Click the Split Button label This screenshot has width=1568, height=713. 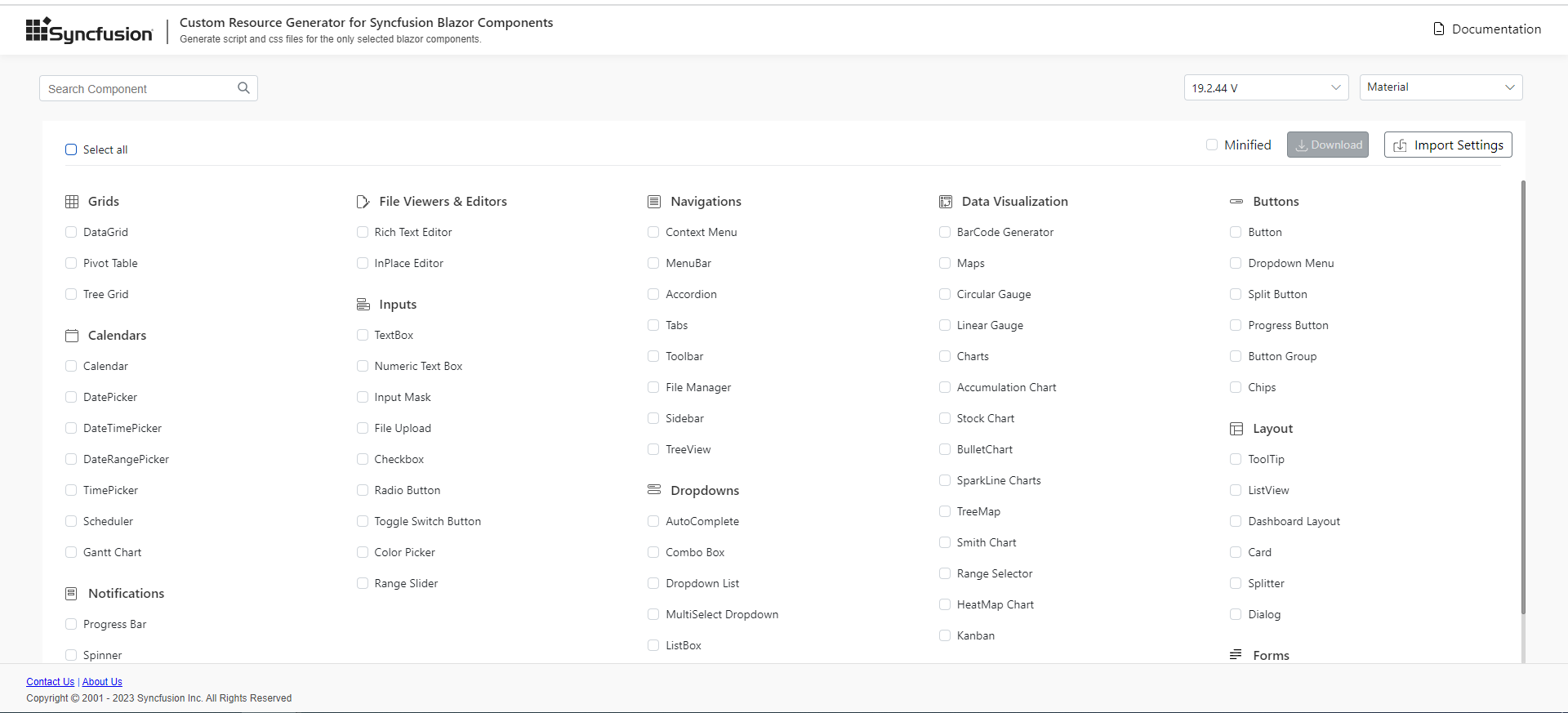[1277, 294]
